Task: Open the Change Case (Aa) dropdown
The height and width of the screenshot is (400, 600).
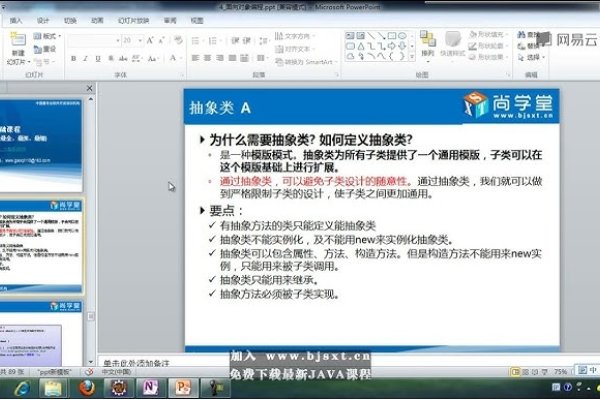Action: (152, 59)
